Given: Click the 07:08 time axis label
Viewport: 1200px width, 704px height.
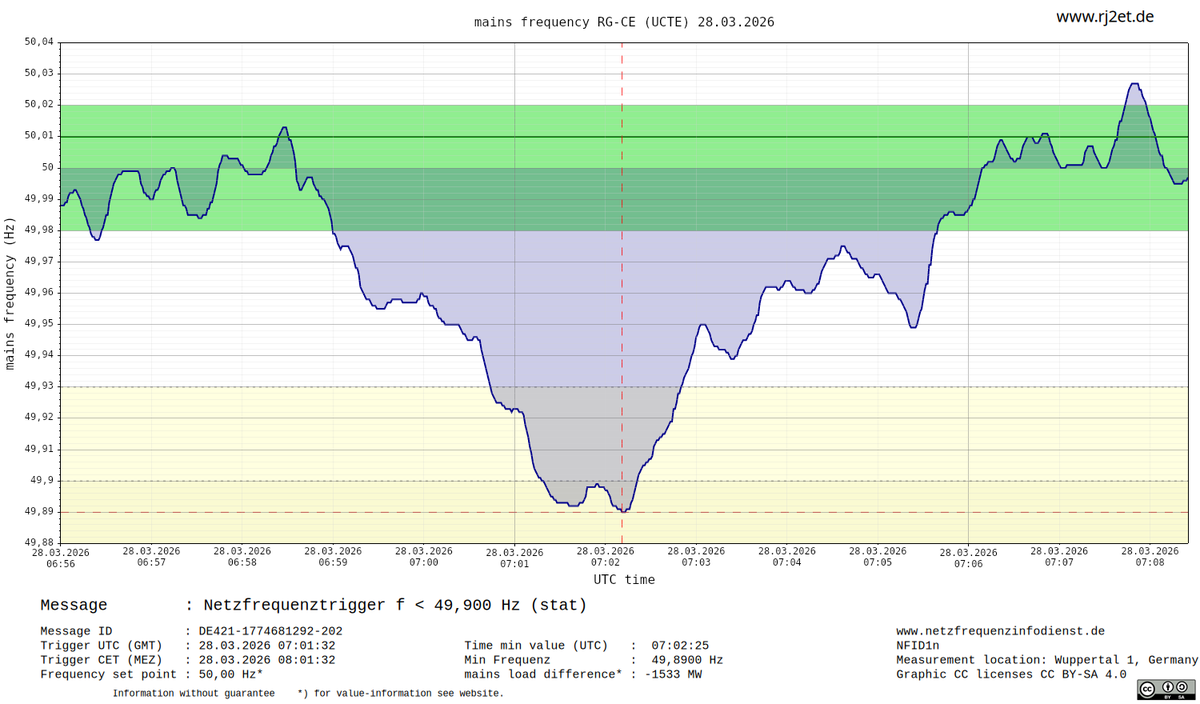Looking at the screenshot, I should 1150,557.
